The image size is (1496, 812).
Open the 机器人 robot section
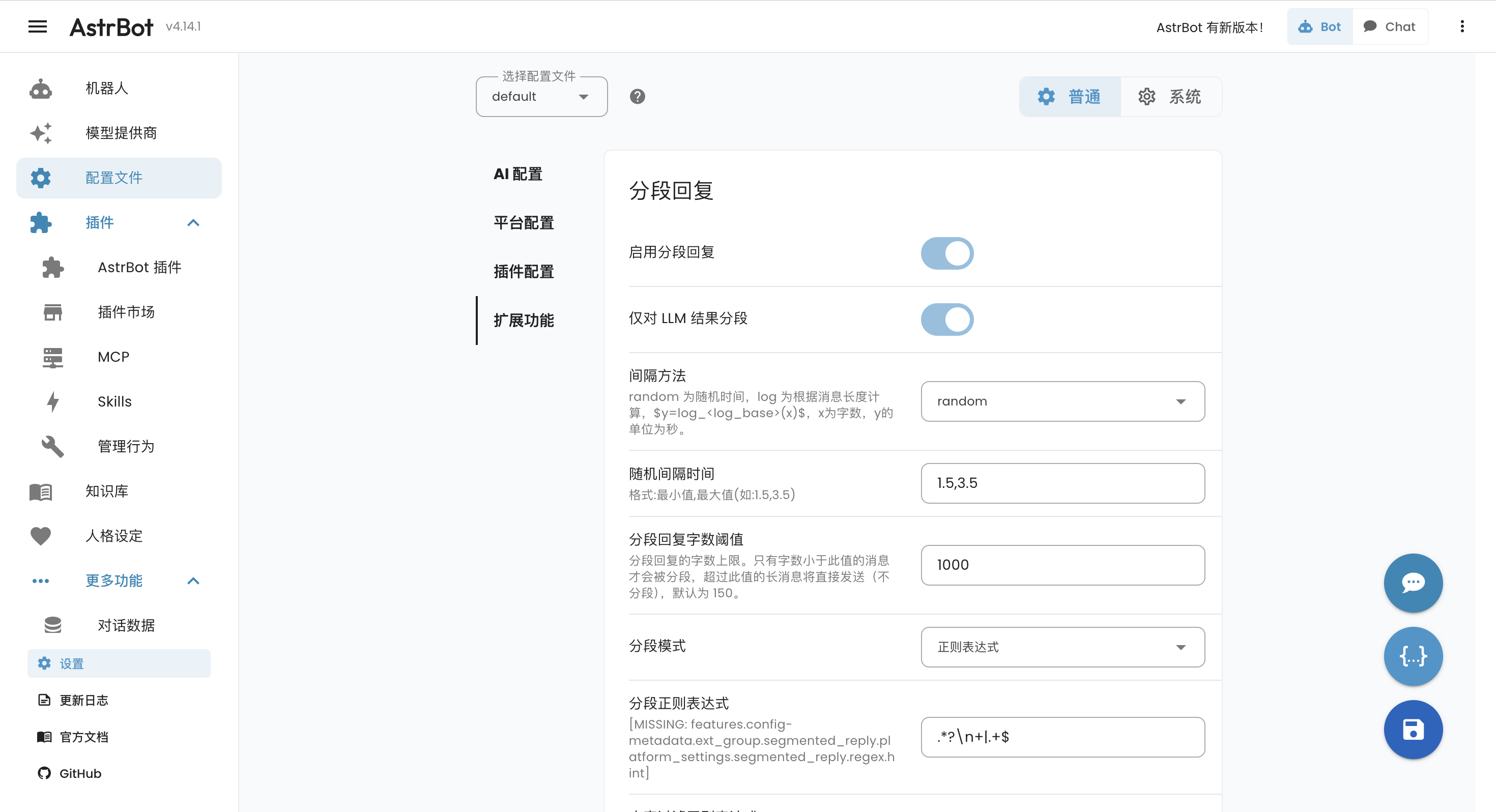(x=40, y=89)
